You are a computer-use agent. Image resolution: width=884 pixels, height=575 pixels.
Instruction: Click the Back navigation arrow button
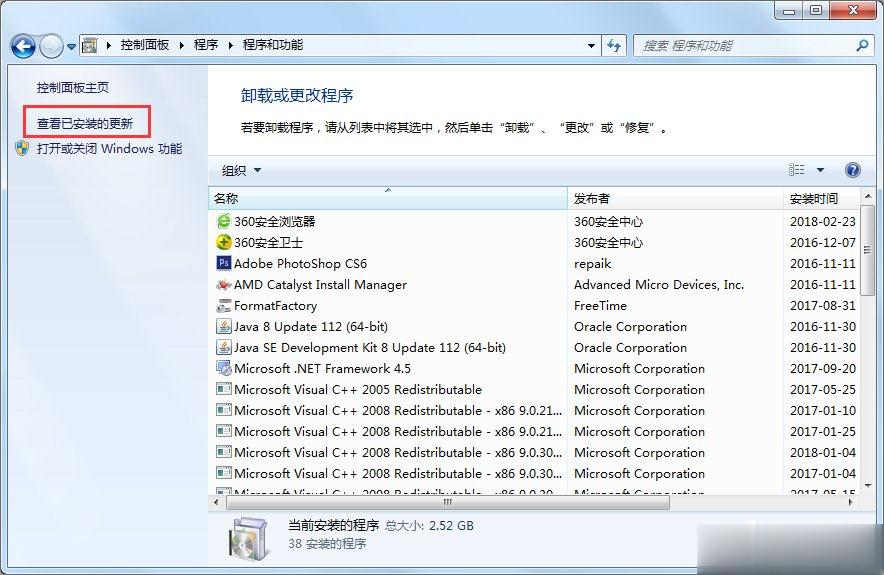23,46
